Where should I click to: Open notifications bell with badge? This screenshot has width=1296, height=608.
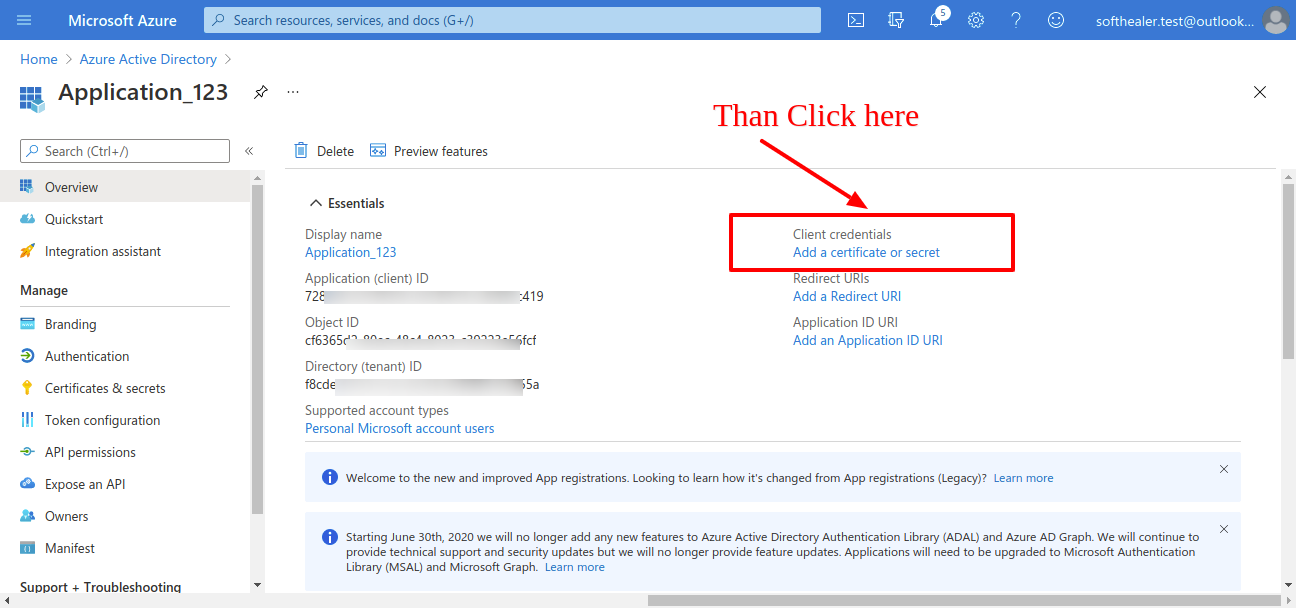[x=937, y=18]
